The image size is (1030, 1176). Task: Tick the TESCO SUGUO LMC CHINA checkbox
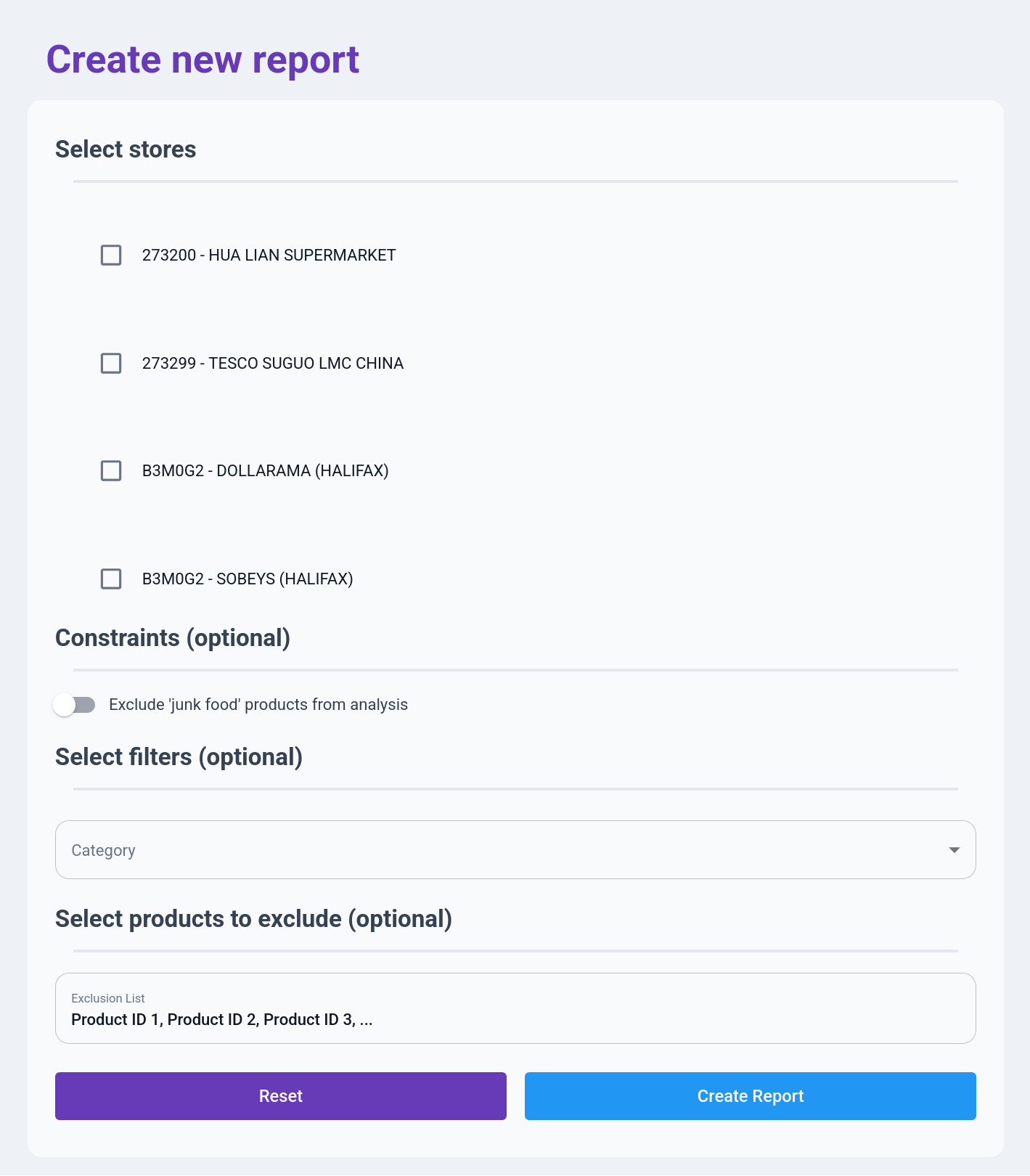coord(111,363)
